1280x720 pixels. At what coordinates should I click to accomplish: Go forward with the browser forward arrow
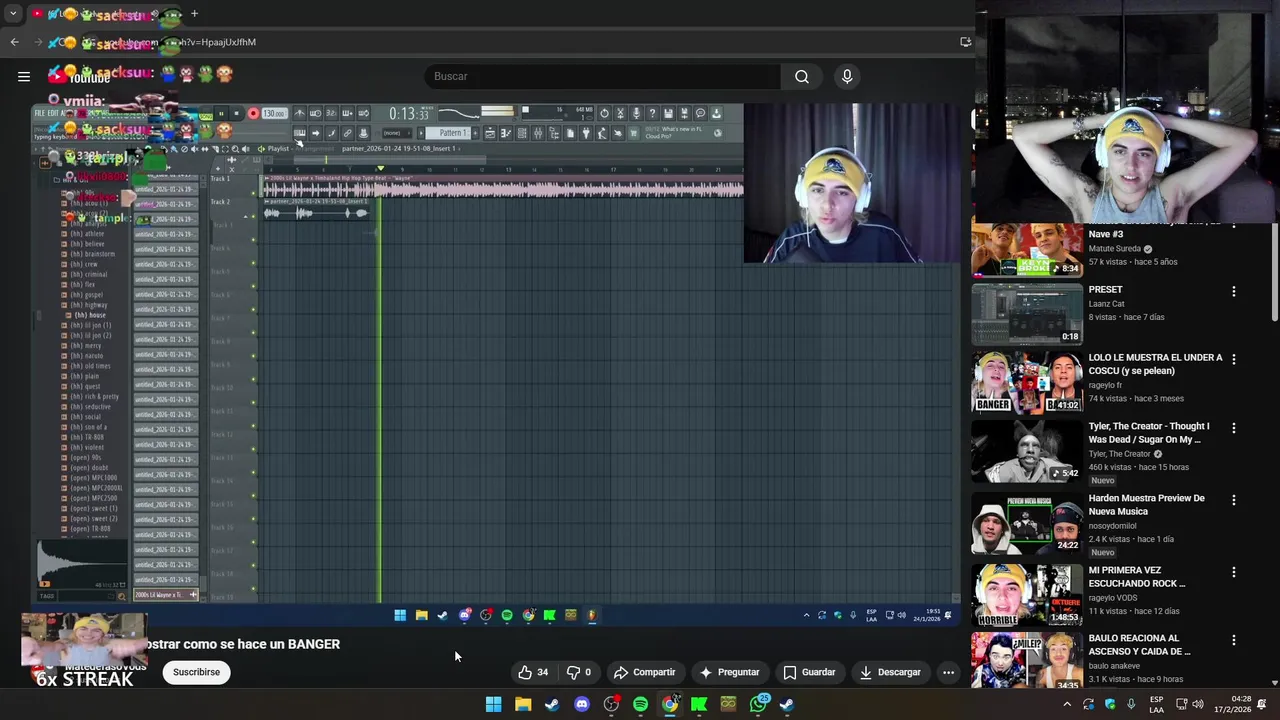point(39,42)
